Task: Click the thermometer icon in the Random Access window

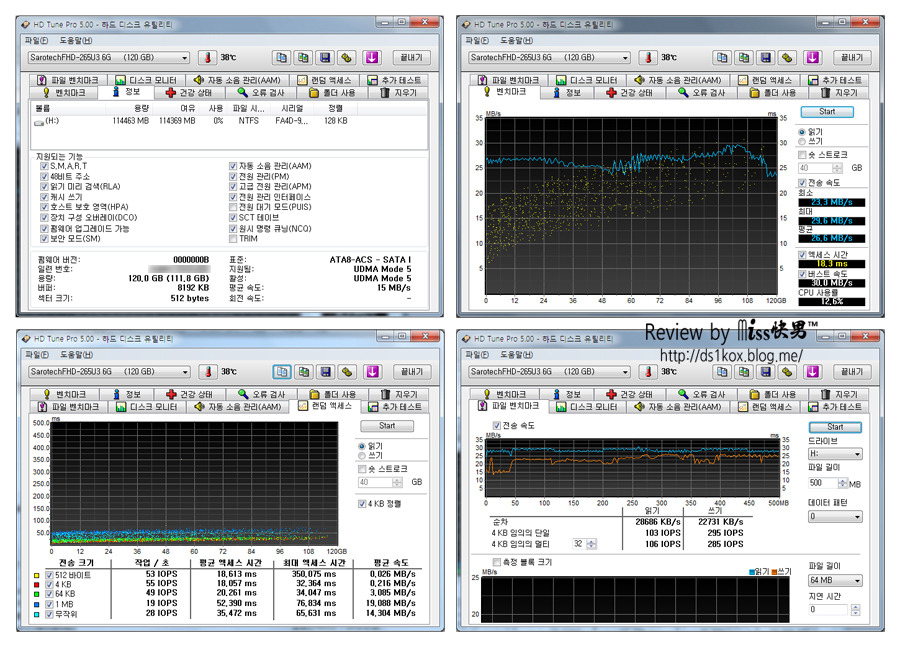Action: pos(208,372)
